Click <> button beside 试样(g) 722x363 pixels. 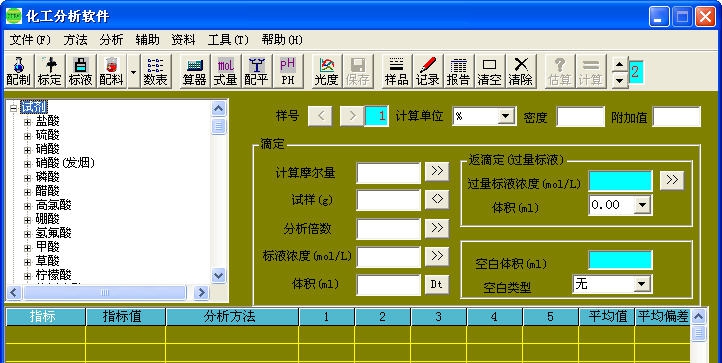(437, 199)
